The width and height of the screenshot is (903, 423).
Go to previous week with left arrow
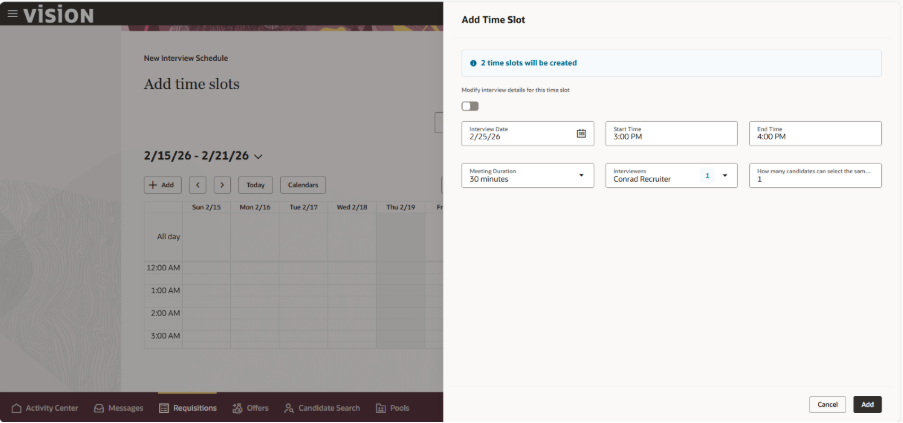[x=198, y=185]
